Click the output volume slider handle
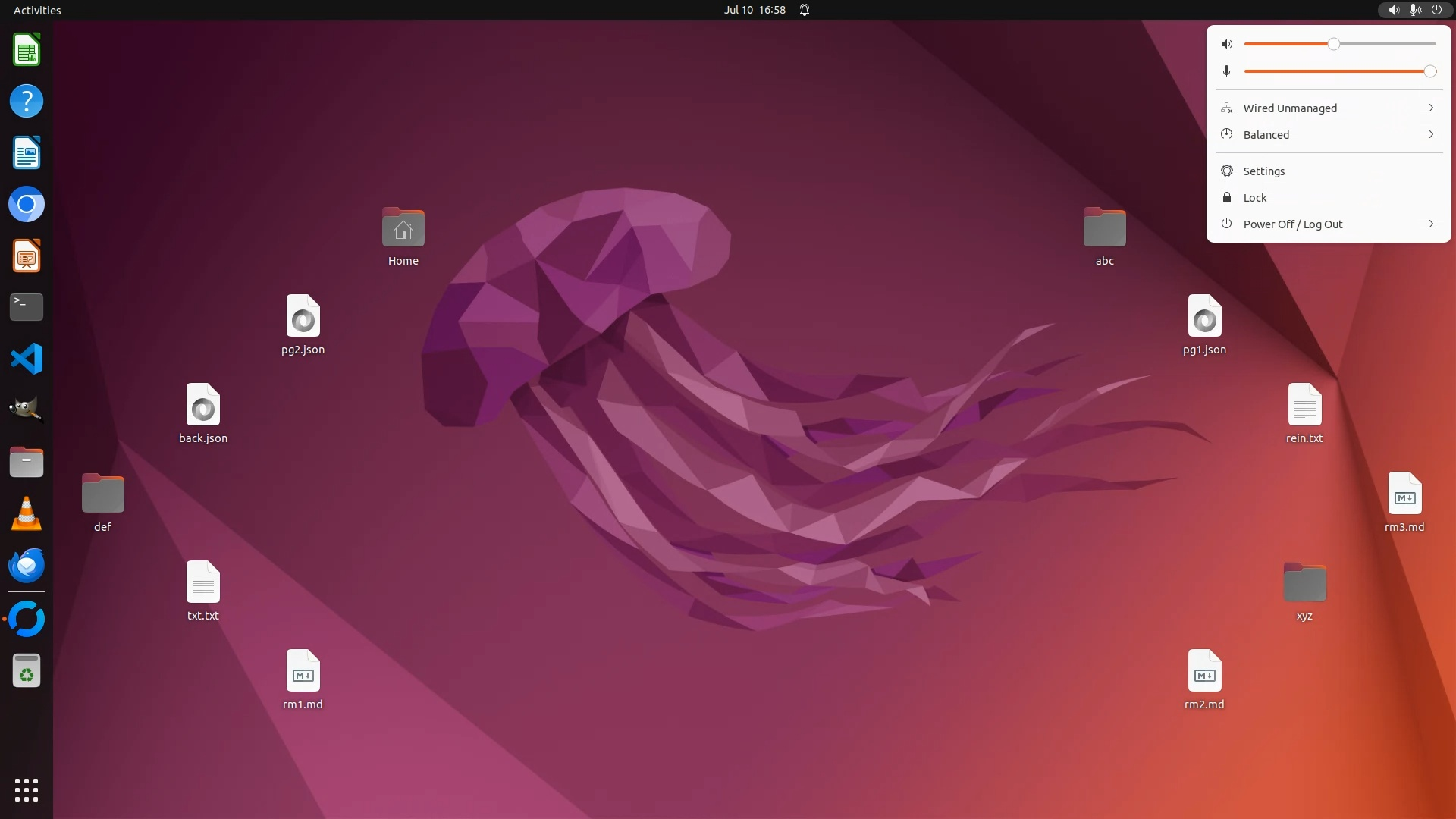The width and height of the screenshot is (1456, 819). pyautogui.click(x=1333, y=44)
